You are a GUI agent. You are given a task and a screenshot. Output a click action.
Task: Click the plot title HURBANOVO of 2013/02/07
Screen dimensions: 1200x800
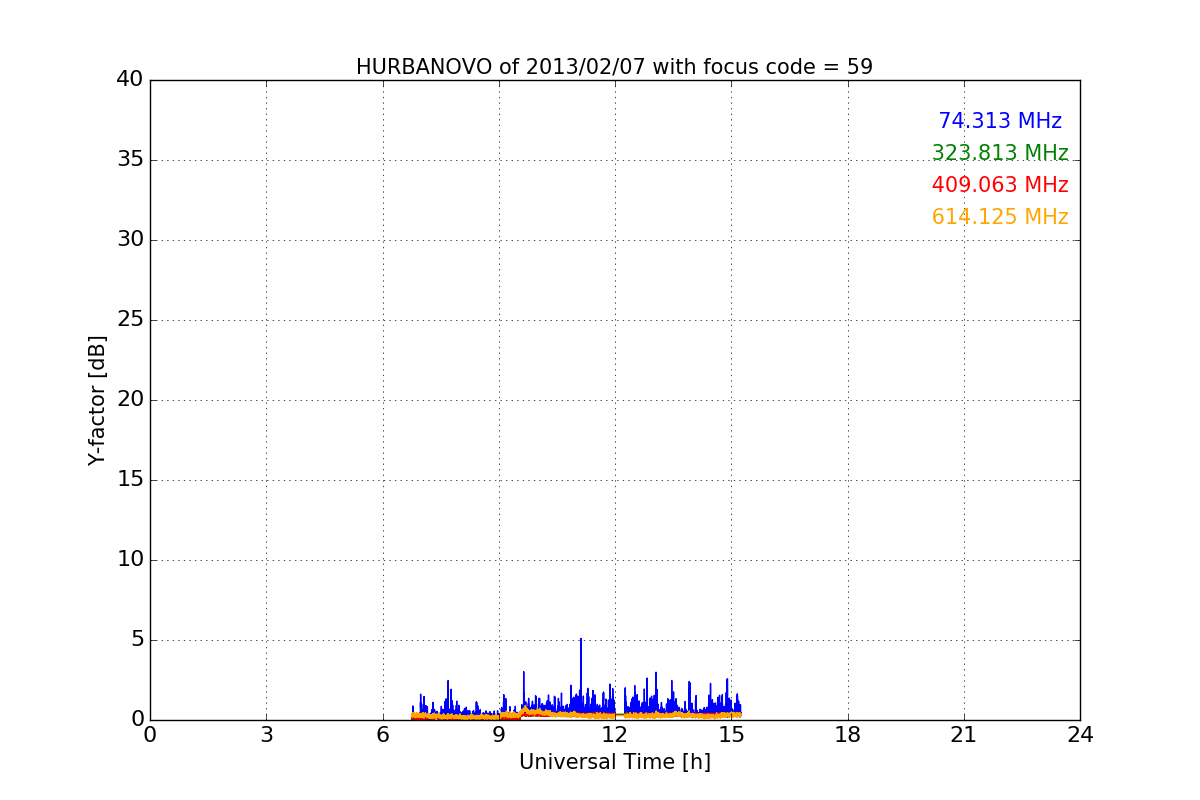point(614,67)
